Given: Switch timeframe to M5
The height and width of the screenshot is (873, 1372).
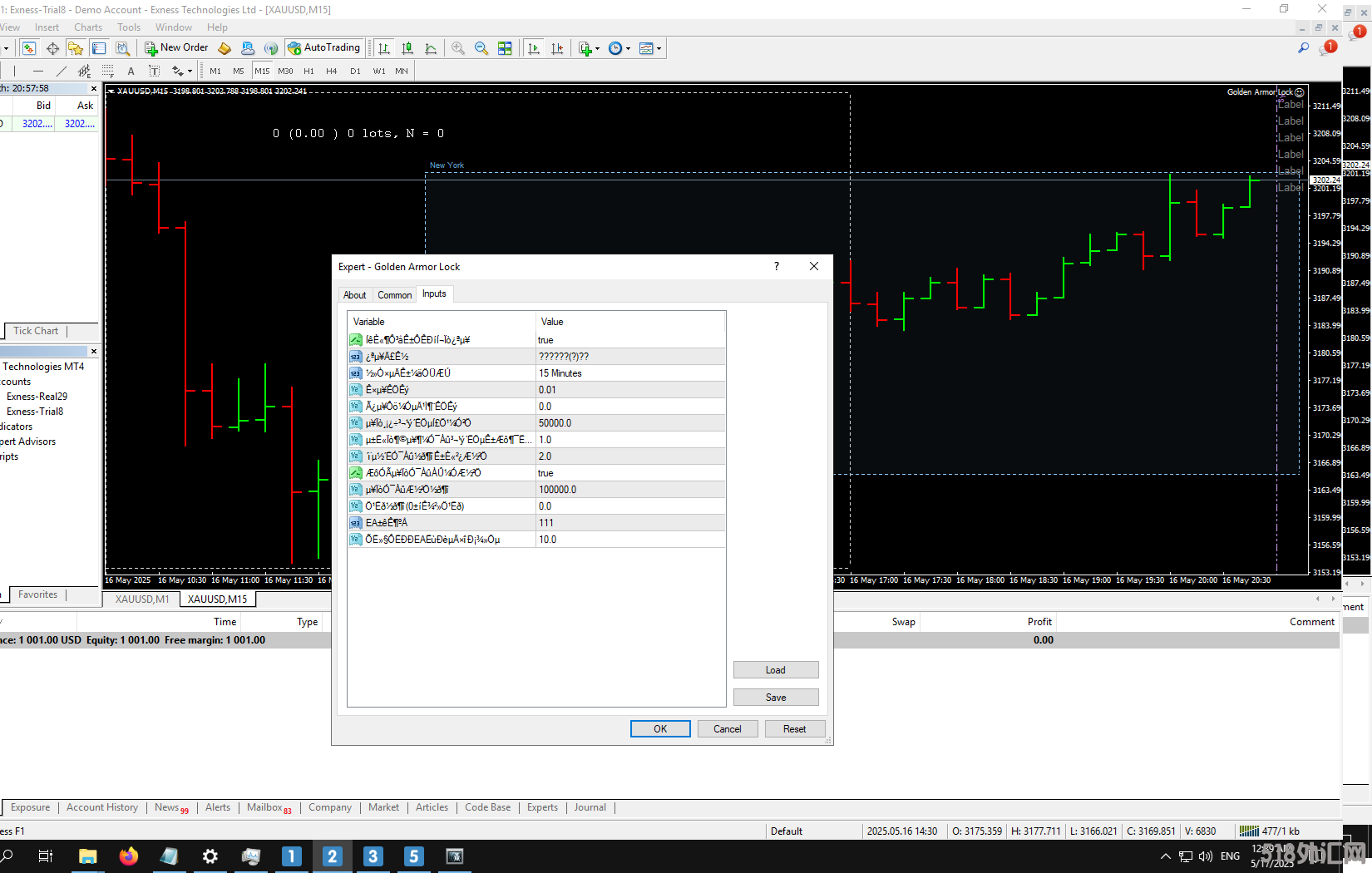Looking at the screenshot, I should pyautogui.click(x=239, y=71).
